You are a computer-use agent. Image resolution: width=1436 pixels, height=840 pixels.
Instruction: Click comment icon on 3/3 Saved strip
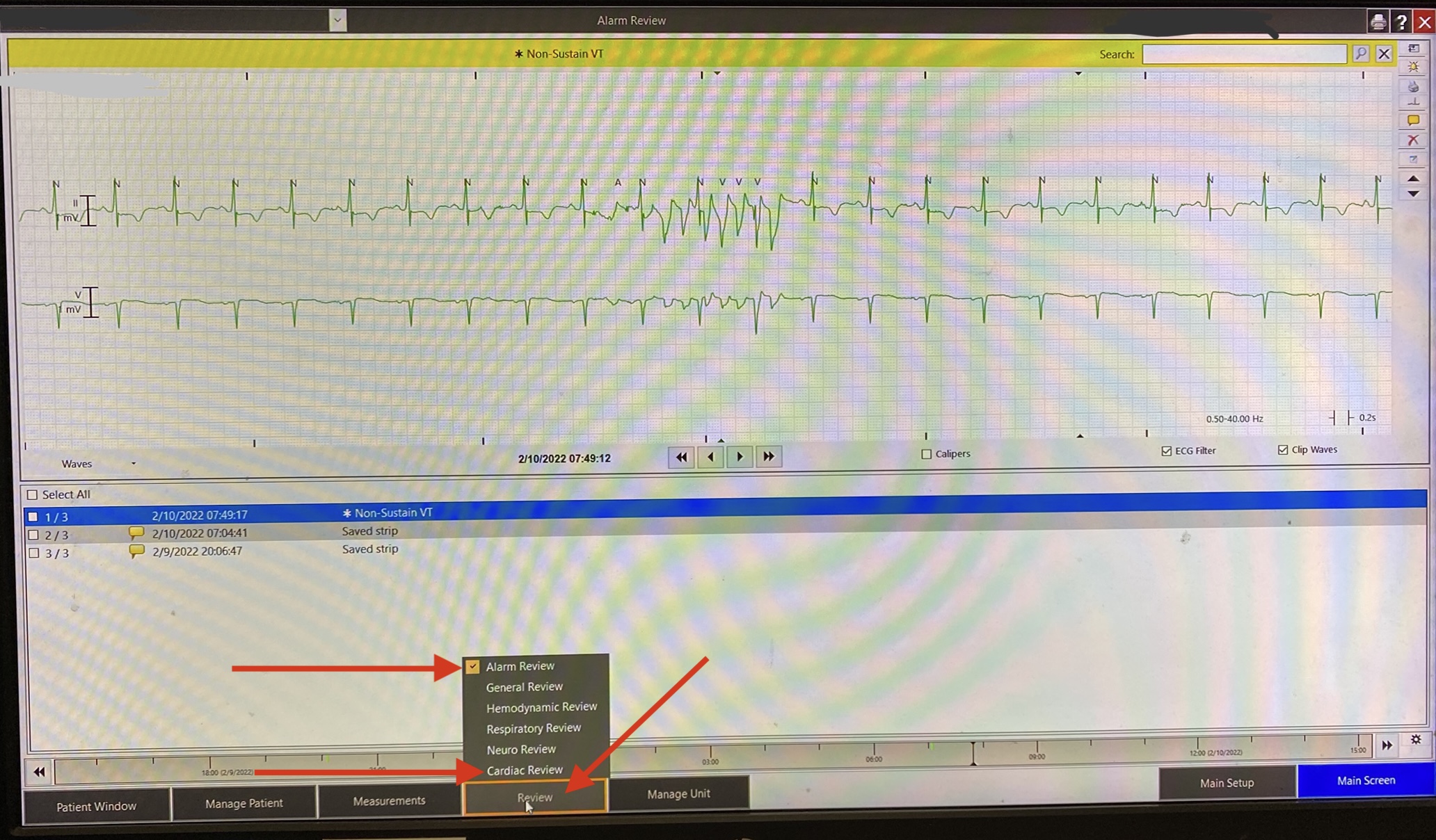[x=136, y=551]
